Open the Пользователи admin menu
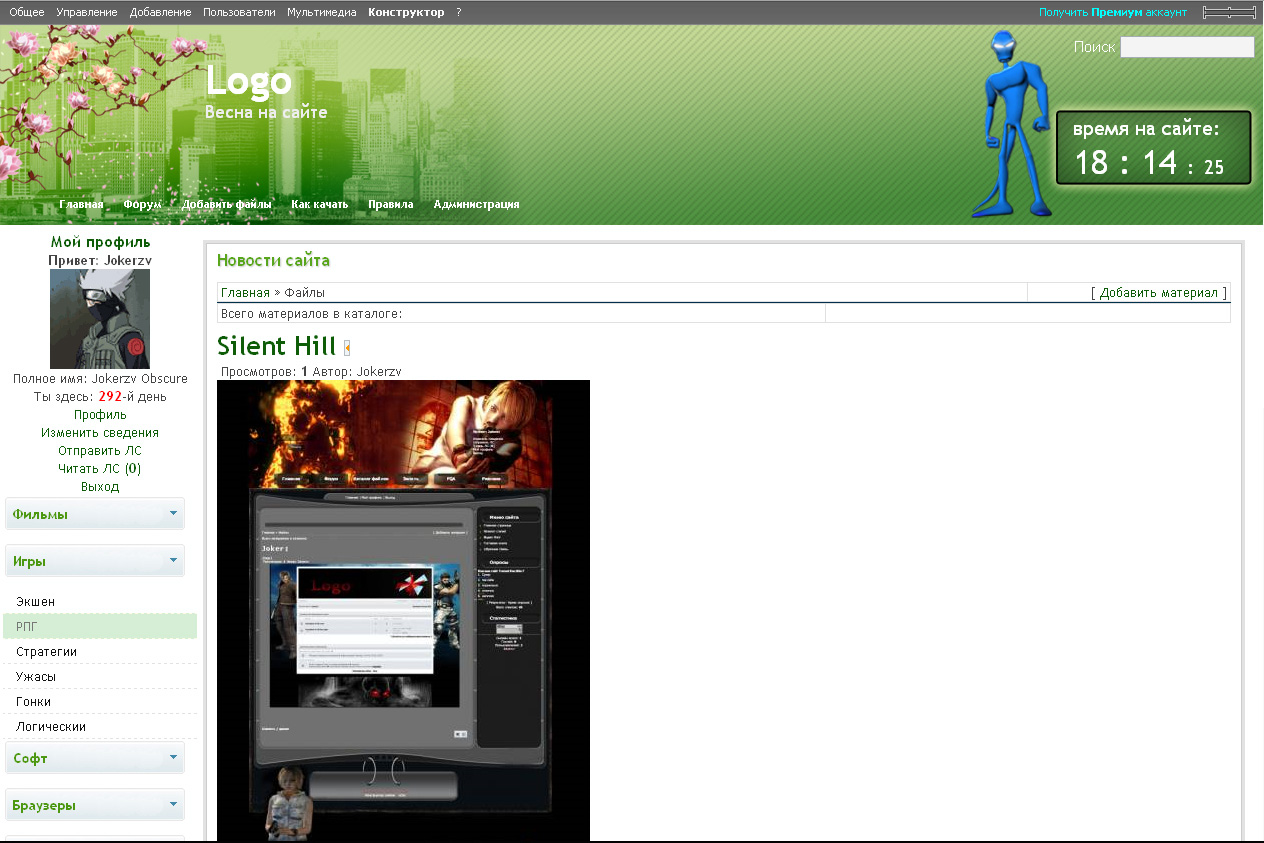 [239, 12]
